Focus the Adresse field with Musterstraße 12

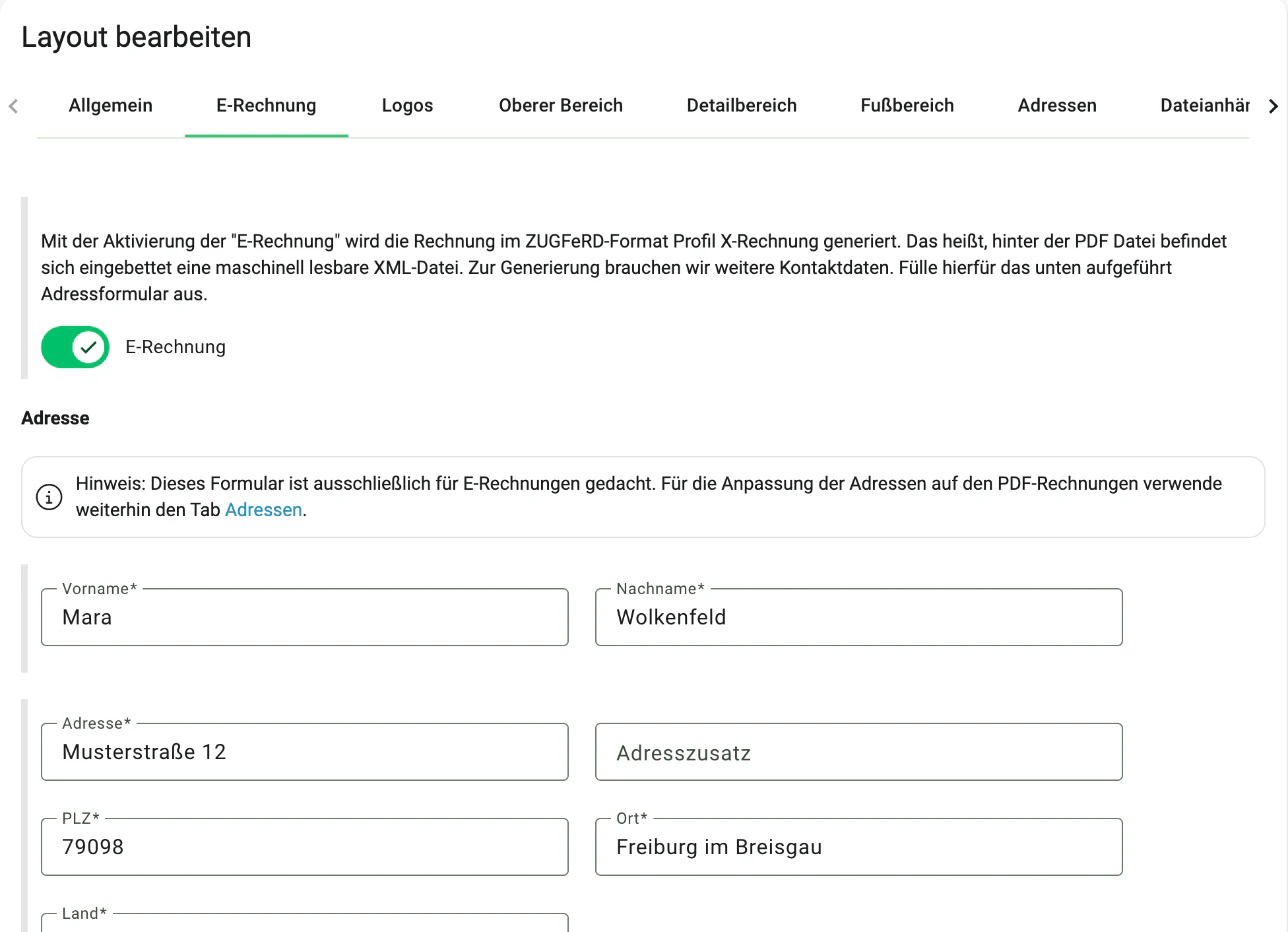click(x=305, y=752)
